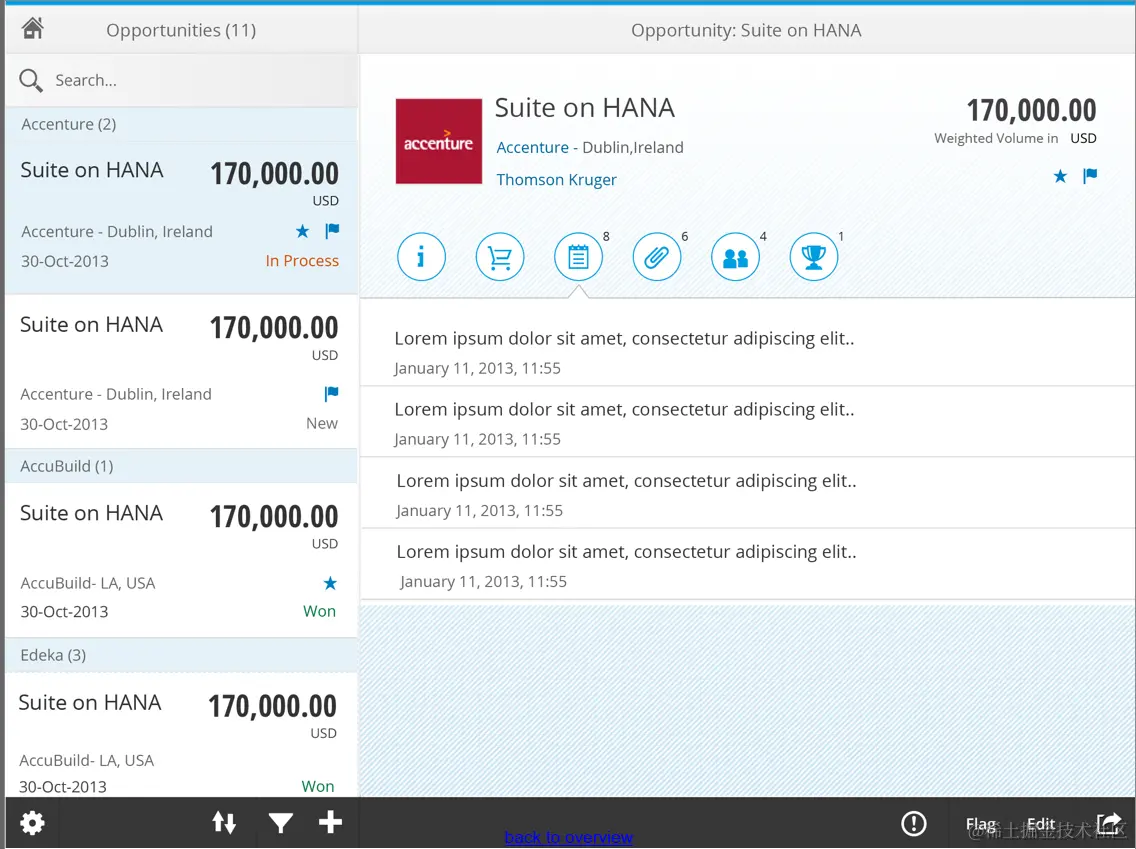The width and height of the screenshot is (1136, 849).
Task: Open the Attachments paperclip tab icon
Action: pyautogui.click(x=656, y=256)
